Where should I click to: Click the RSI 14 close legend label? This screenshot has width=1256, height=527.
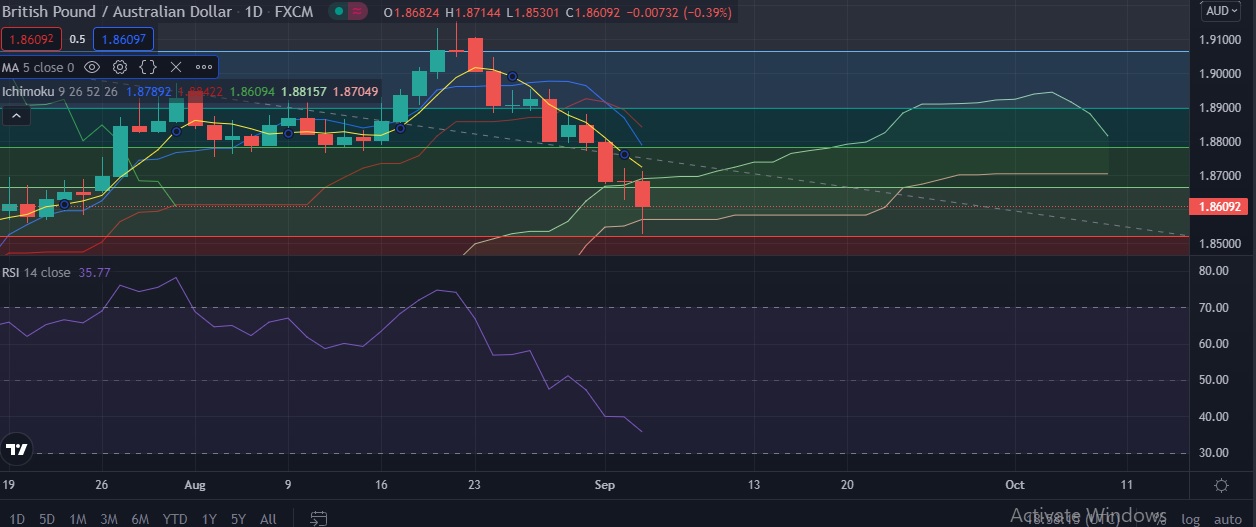[36, 272]
